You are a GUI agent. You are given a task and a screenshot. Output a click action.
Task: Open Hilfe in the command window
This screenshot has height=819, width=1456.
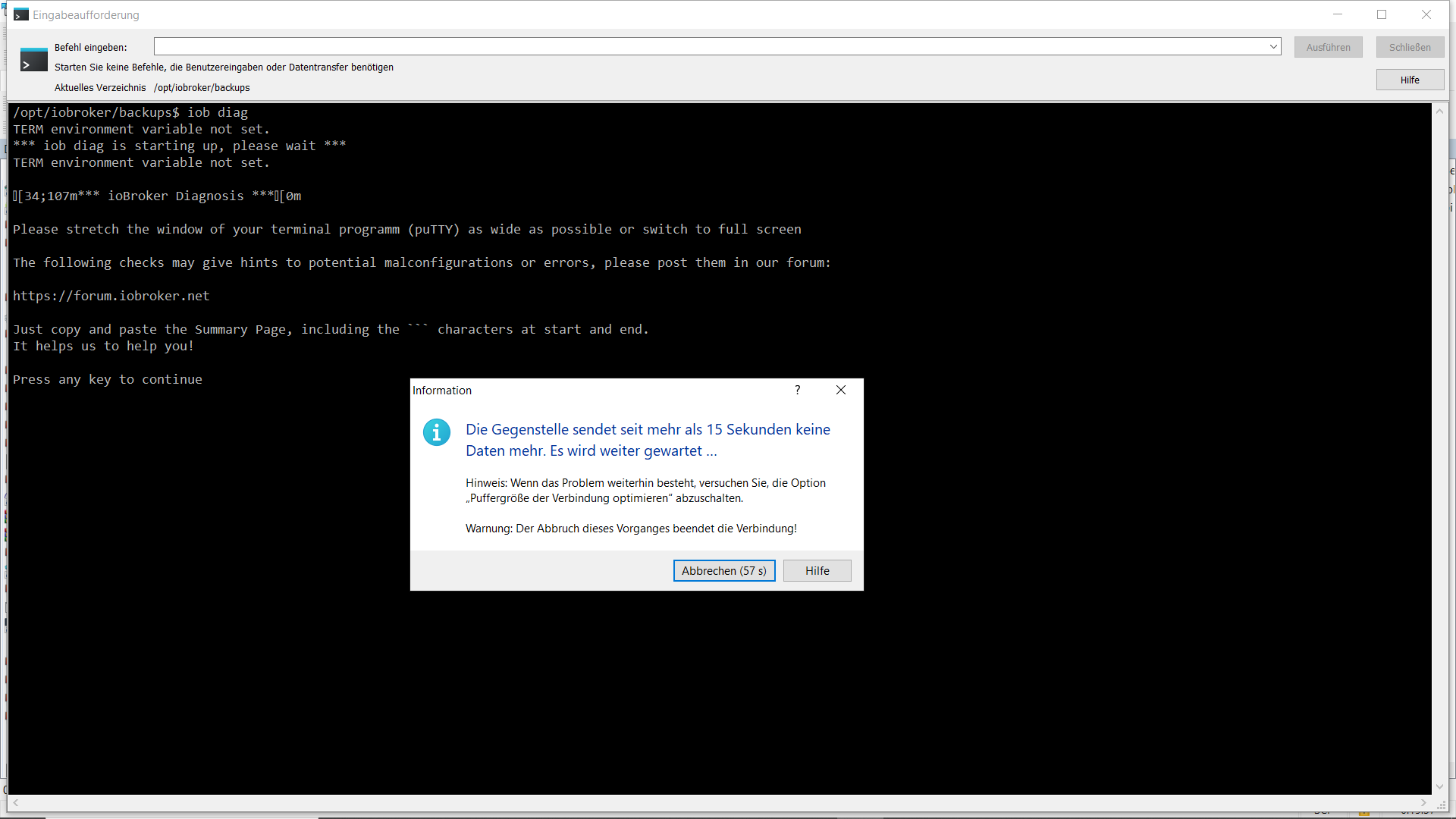tap(1410, 80)
